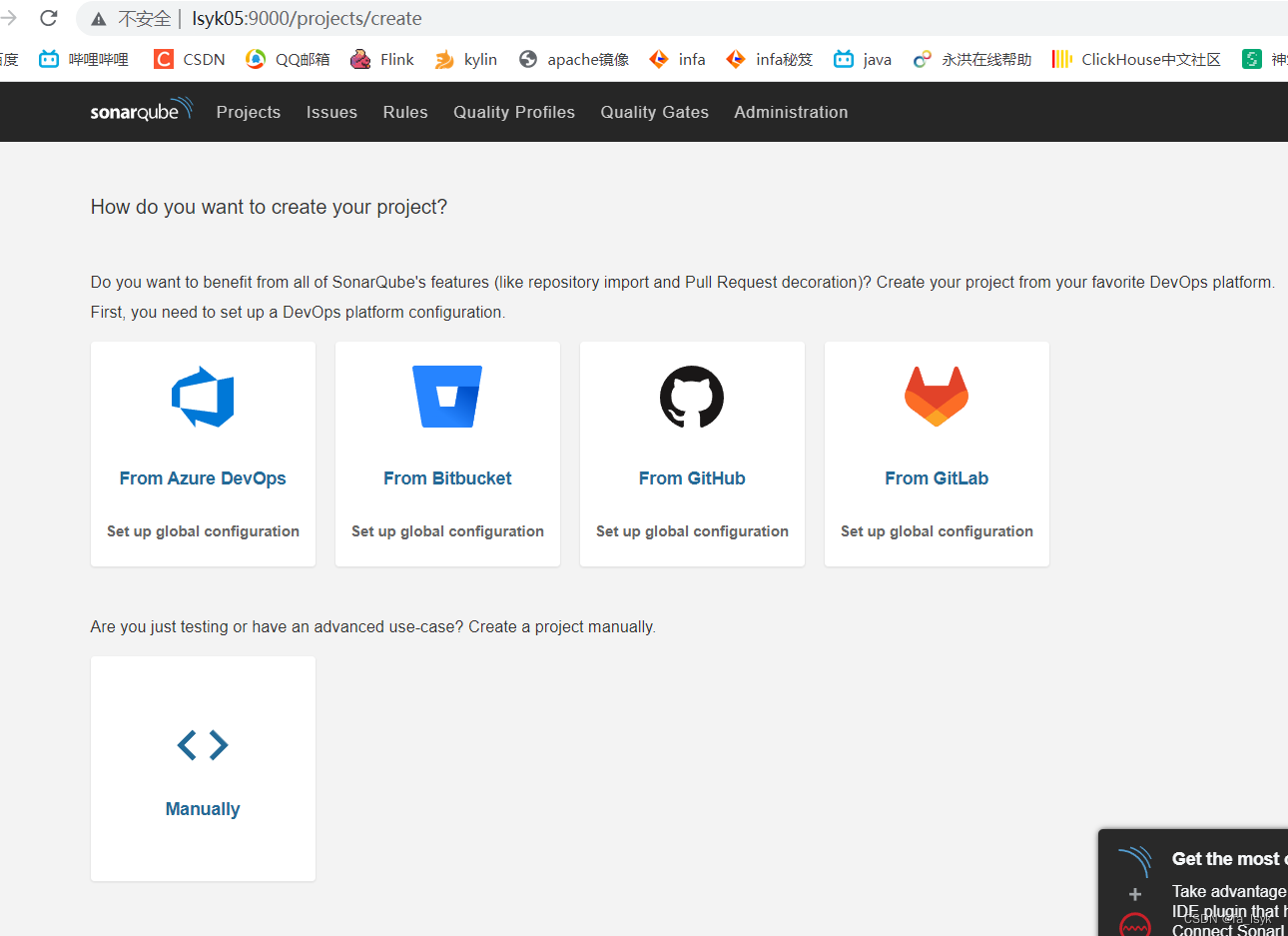This screenshot has height=936, width=1288.
Task: Click the GitLab fox icon
Action: point(937,397)
